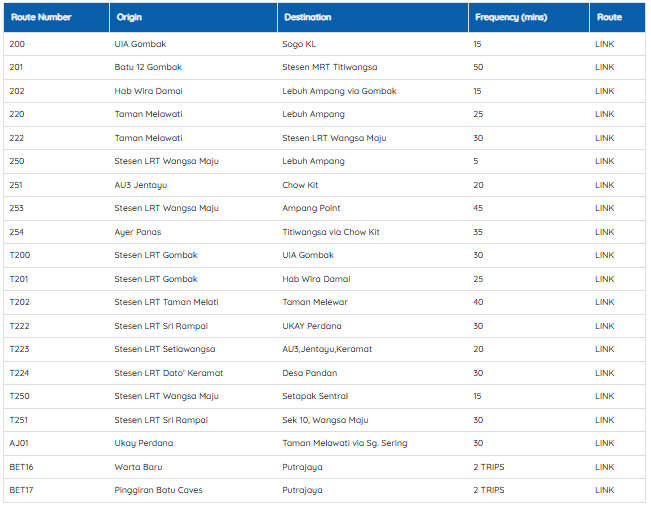This screenshot has height=507, width=651.
Task: Open the LINK for route 200
Action: click(604, 44)
